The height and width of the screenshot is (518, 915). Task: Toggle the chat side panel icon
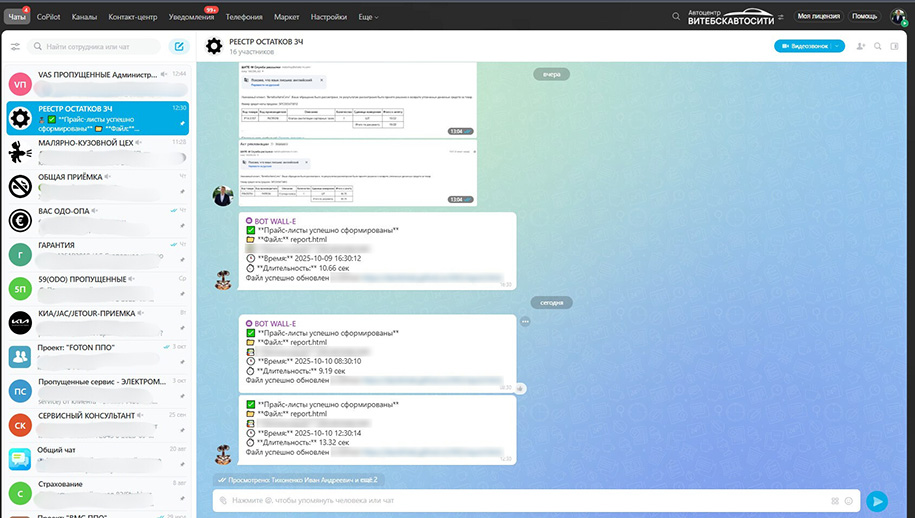click(x=896, y=46)
